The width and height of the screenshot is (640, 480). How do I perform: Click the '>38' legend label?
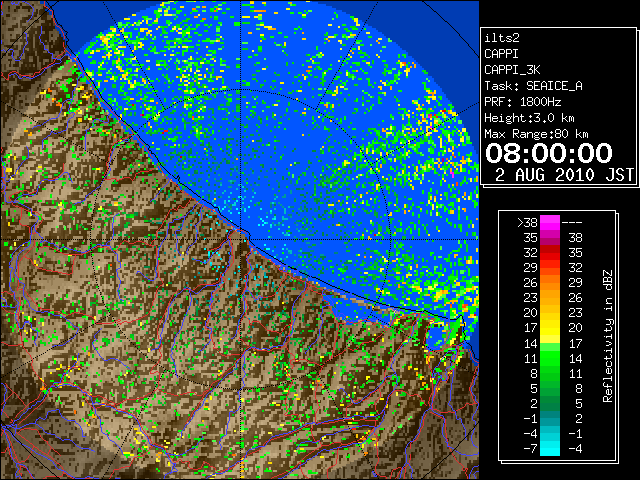527,222
